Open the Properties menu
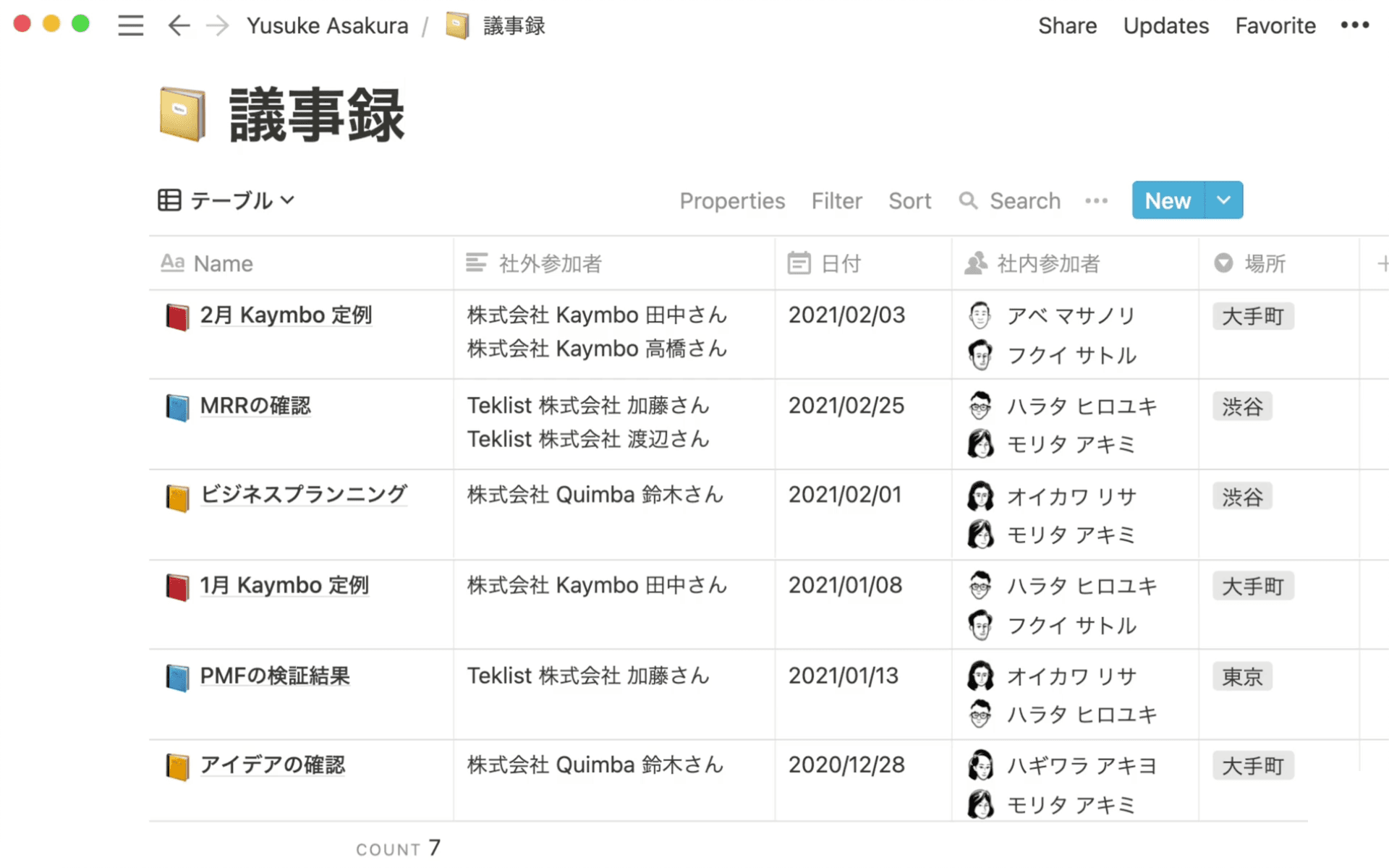The height and width of the screenshot is (868, 1389). click(731, 200)
